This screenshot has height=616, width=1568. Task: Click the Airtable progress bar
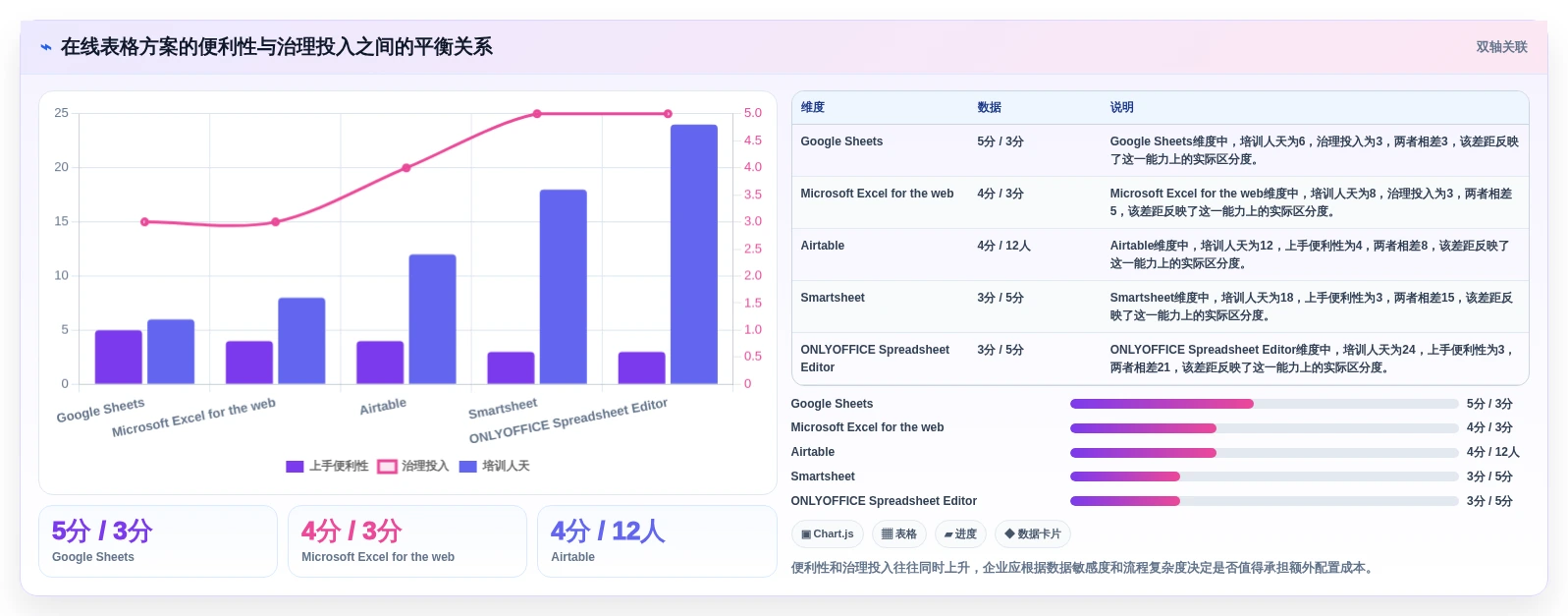coord(1264,453)
